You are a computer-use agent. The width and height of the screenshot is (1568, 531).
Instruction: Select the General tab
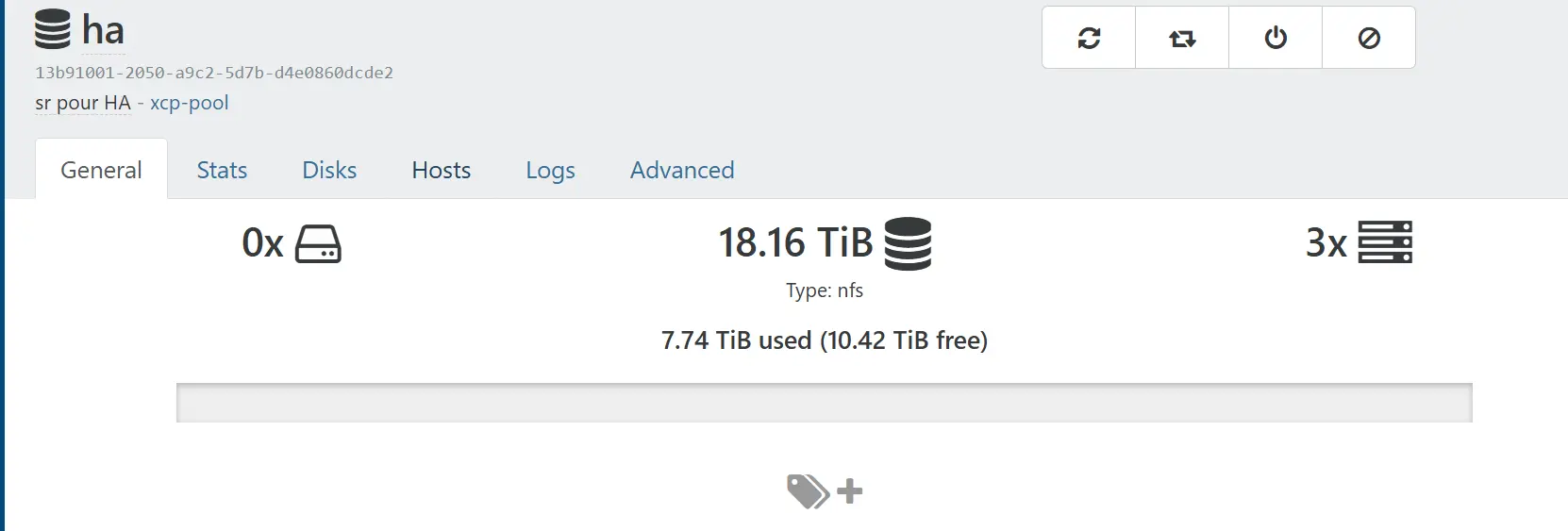click(x=101, y=170)
